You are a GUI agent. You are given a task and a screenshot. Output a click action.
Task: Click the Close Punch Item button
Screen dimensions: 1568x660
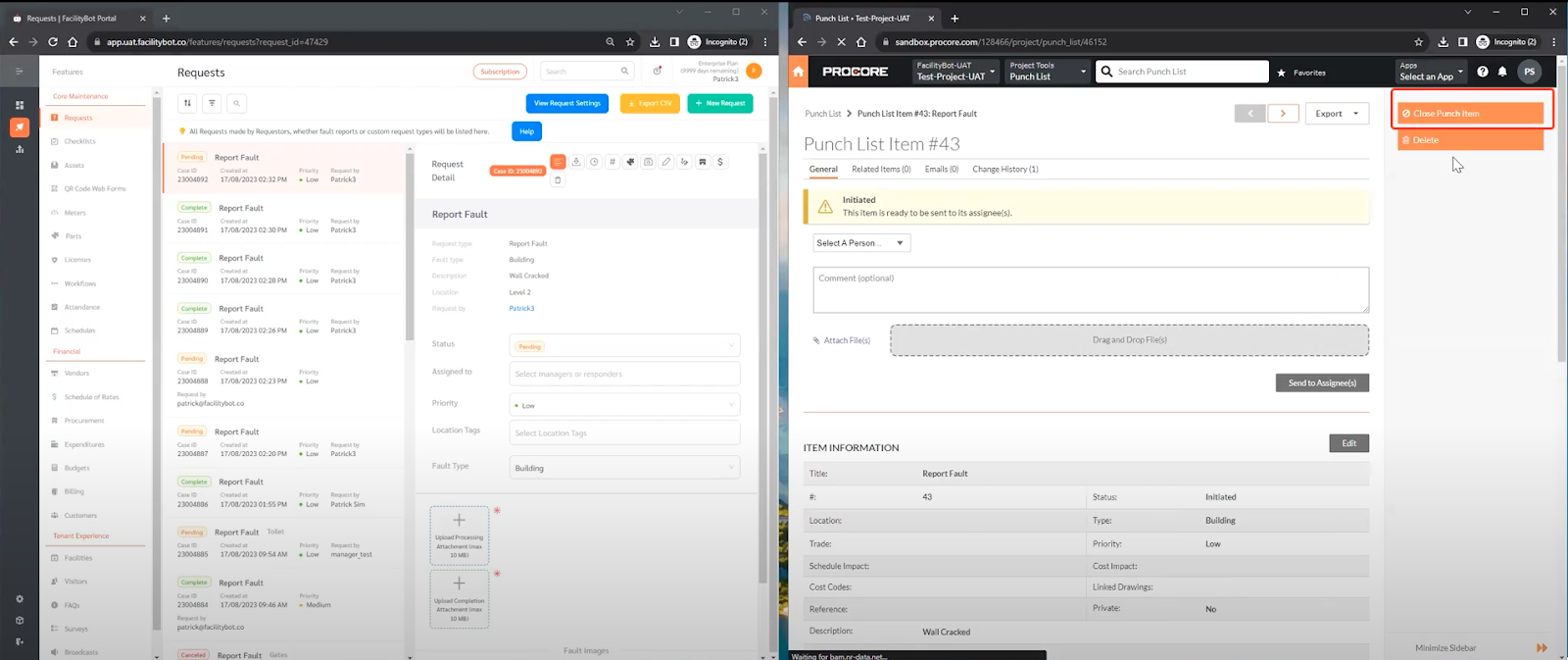(1470, 114)
